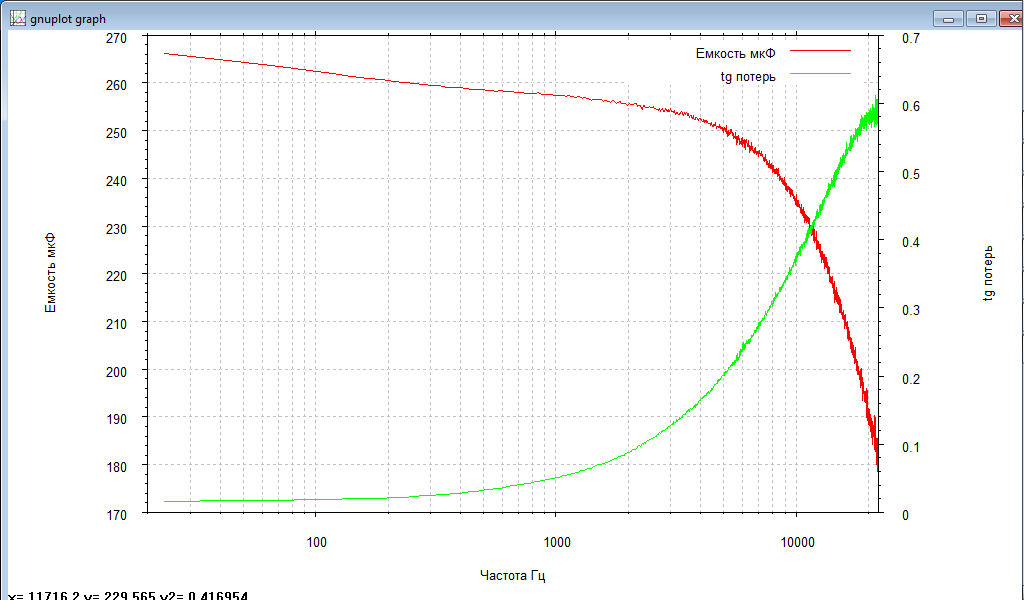Click the x-axis tick label 100
Image resolution: width=1024 pixels, height=600 pixels.
point(315,543)
